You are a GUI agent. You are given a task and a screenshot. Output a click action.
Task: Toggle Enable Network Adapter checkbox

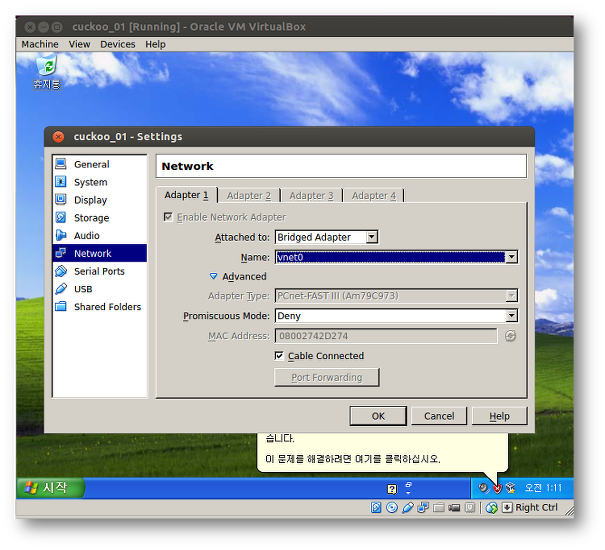tap(168, 217)
